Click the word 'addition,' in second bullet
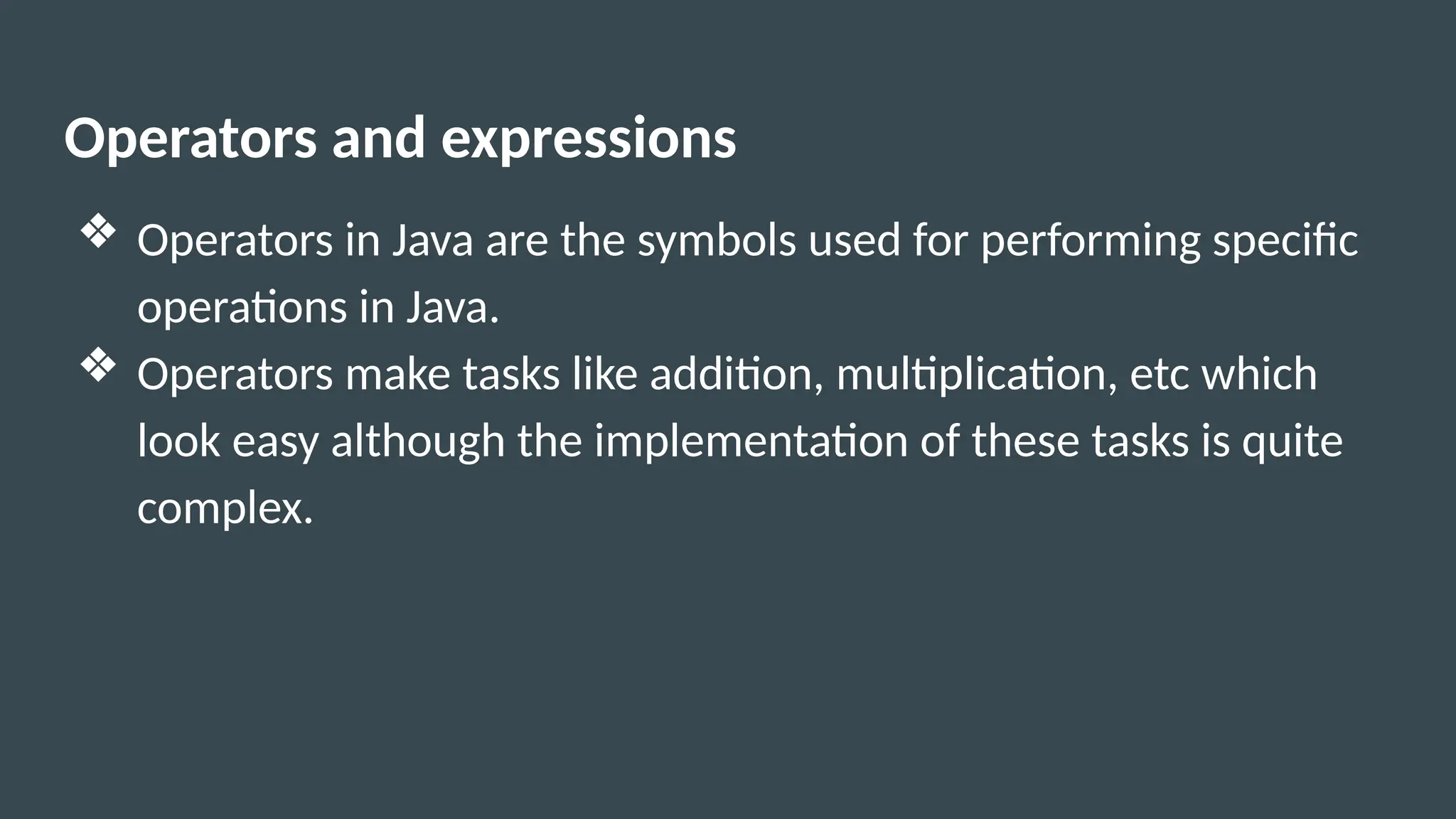The width and height of the screenshot is (1456, 819). tap(737, 375)
